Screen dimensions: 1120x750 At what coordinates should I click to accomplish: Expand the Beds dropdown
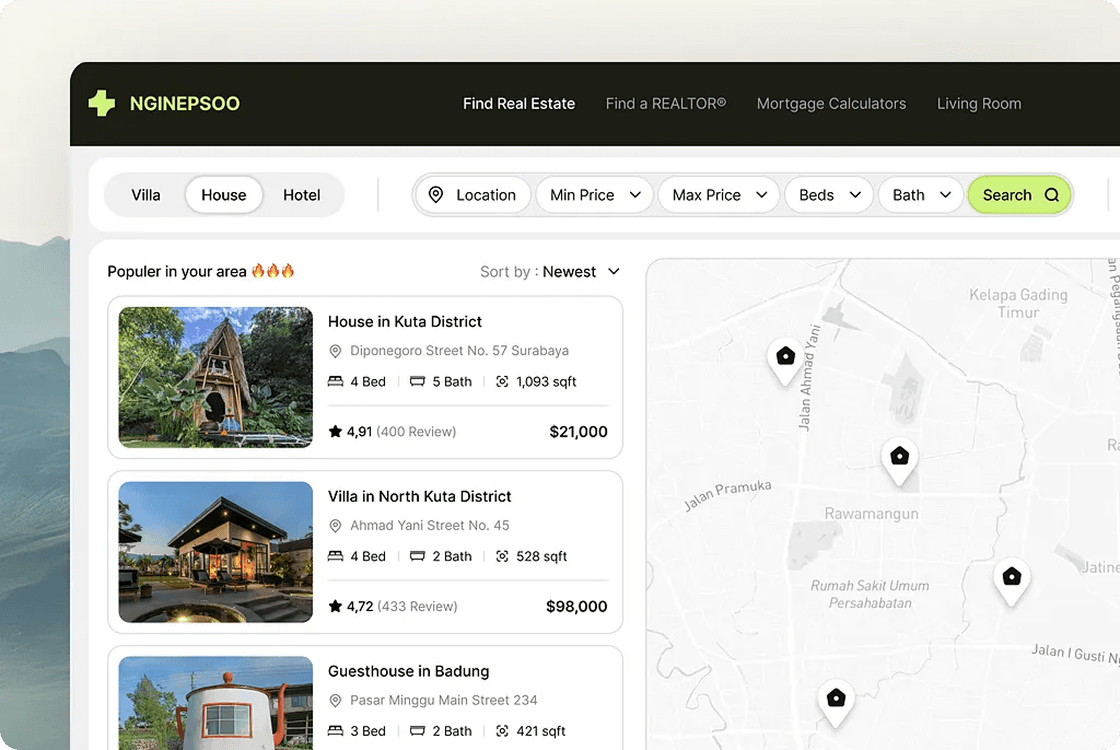point(829,195)
